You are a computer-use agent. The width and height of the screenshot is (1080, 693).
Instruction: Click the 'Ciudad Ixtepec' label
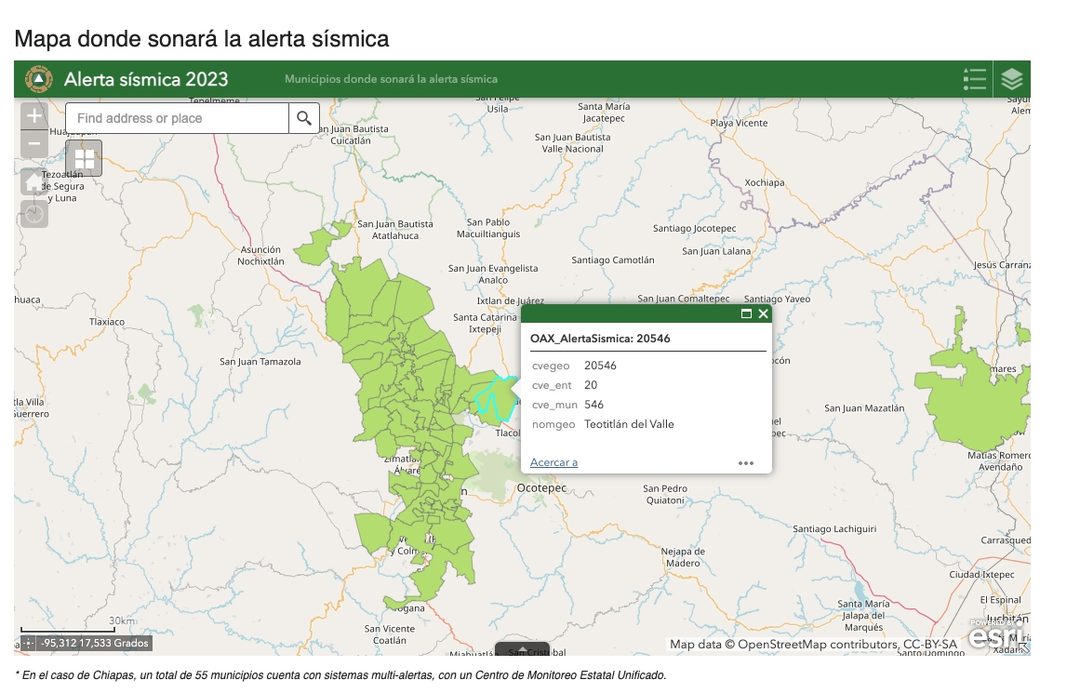pos(982,574)
